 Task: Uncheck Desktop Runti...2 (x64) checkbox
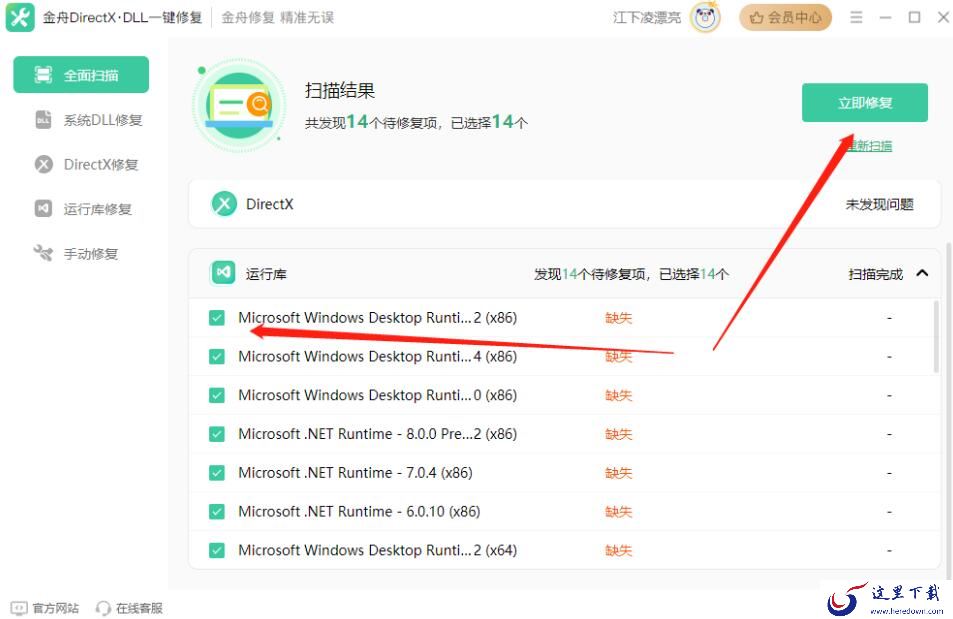[217, 550]
